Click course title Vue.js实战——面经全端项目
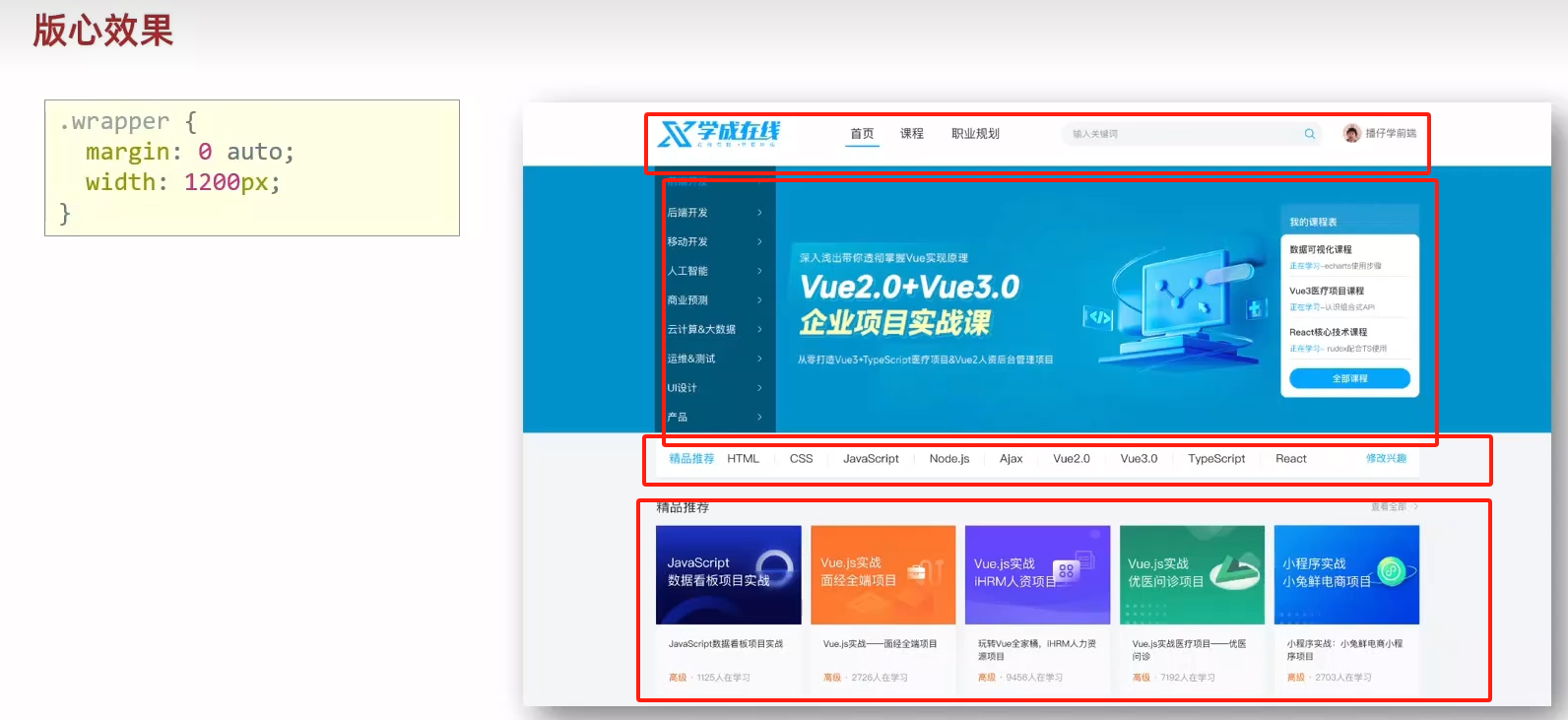The height and width of the screenshot is (720, 1568). [881, 644]
